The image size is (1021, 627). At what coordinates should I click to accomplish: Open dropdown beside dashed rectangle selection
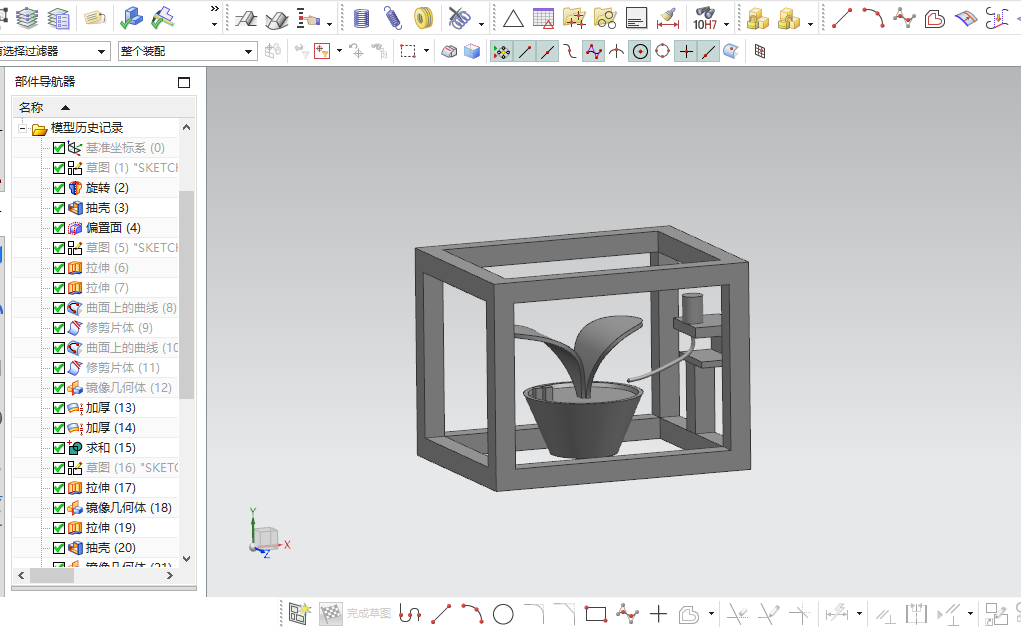point(426,51)
